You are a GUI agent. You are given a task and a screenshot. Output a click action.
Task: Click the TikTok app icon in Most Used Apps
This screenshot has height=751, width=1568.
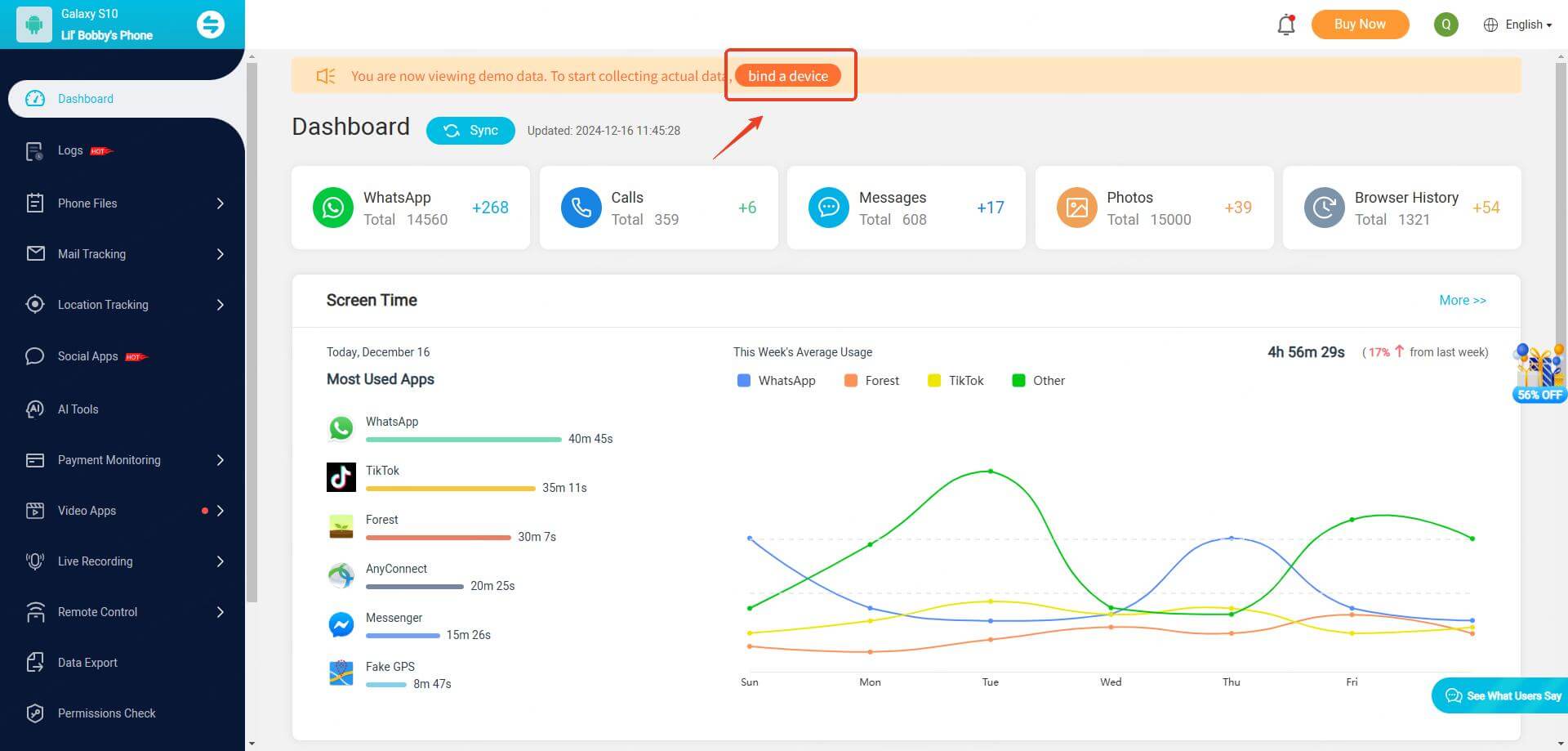pos(341,477)
